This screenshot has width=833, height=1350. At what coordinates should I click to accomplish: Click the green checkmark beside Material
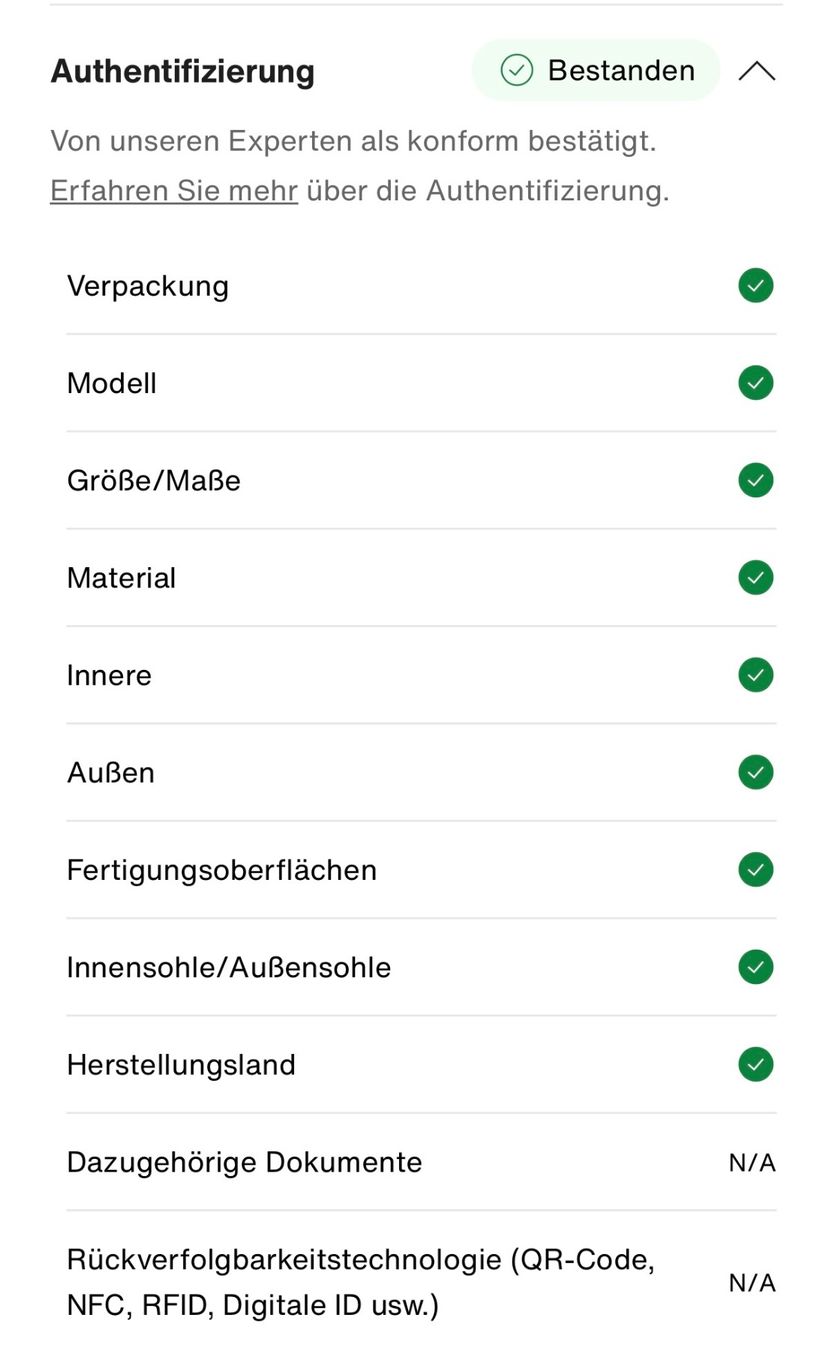point(756,578)
